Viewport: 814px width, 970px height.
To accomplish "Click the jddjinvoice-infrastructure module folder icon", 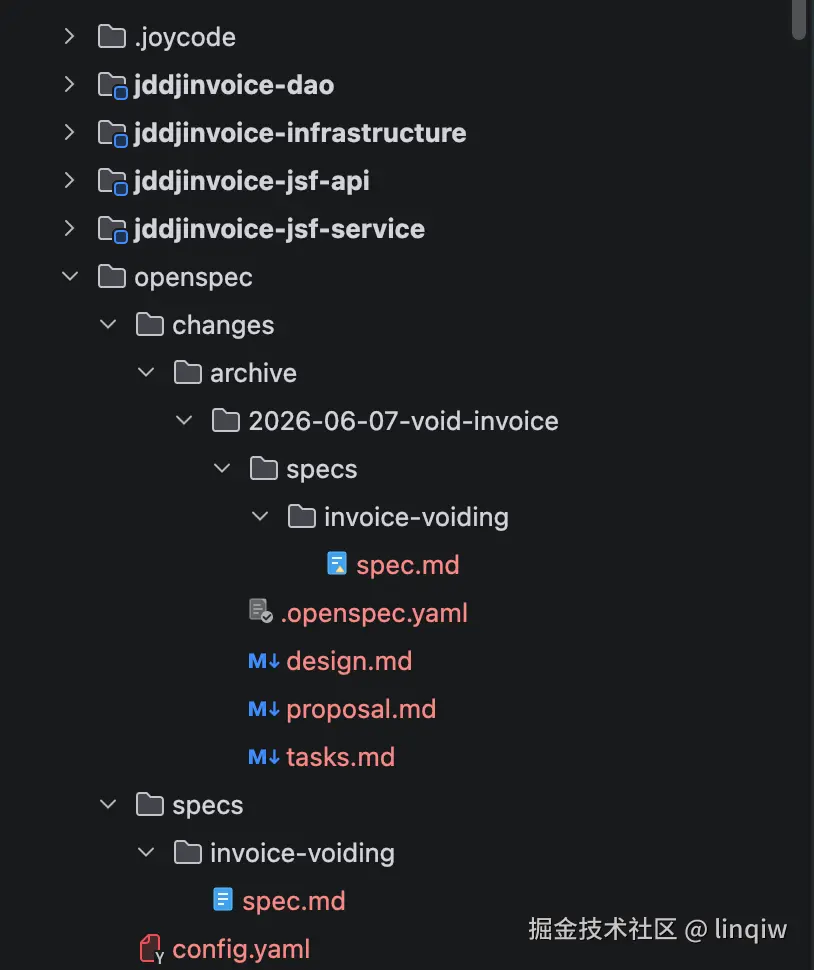I will (113, 134).
